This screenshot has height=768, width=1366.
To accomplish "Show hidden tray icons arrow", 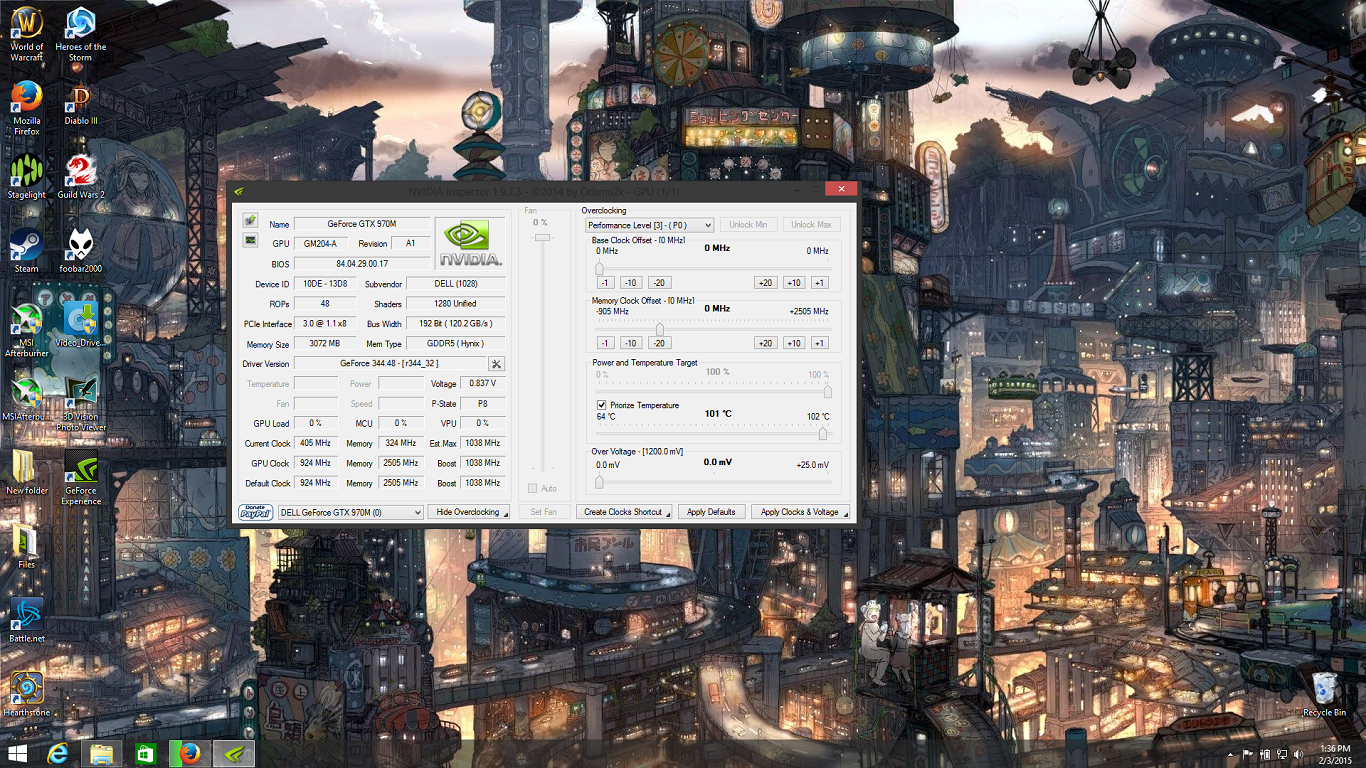I will (1230, 754).
